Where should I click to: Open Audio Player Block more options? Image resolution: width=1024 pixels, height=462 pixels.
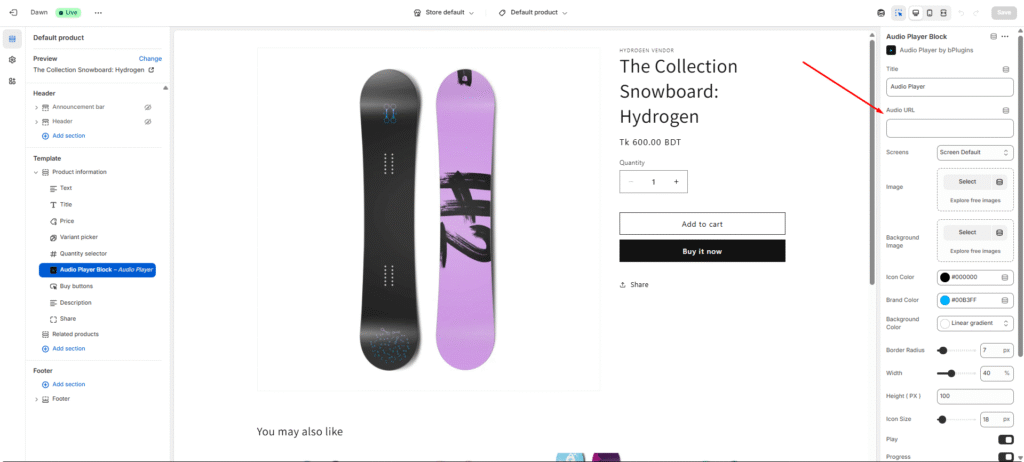coord(1005,36)
